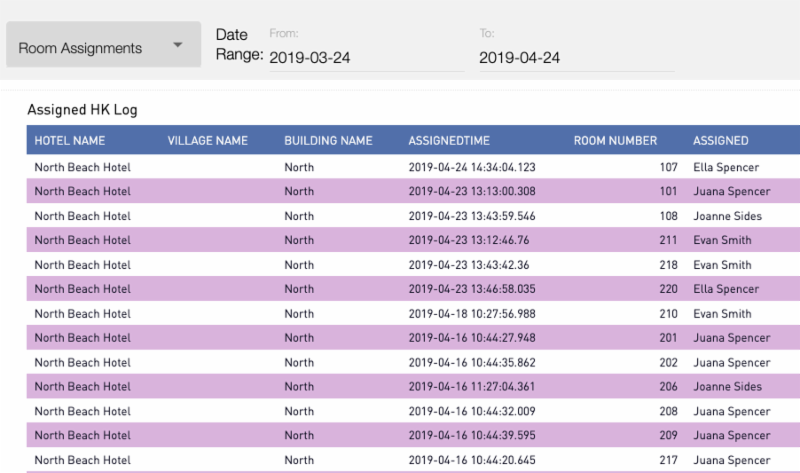Screen dimensions: 800x473
Task: Sort by Building Name column header
Action: click(x=328, y=141)
